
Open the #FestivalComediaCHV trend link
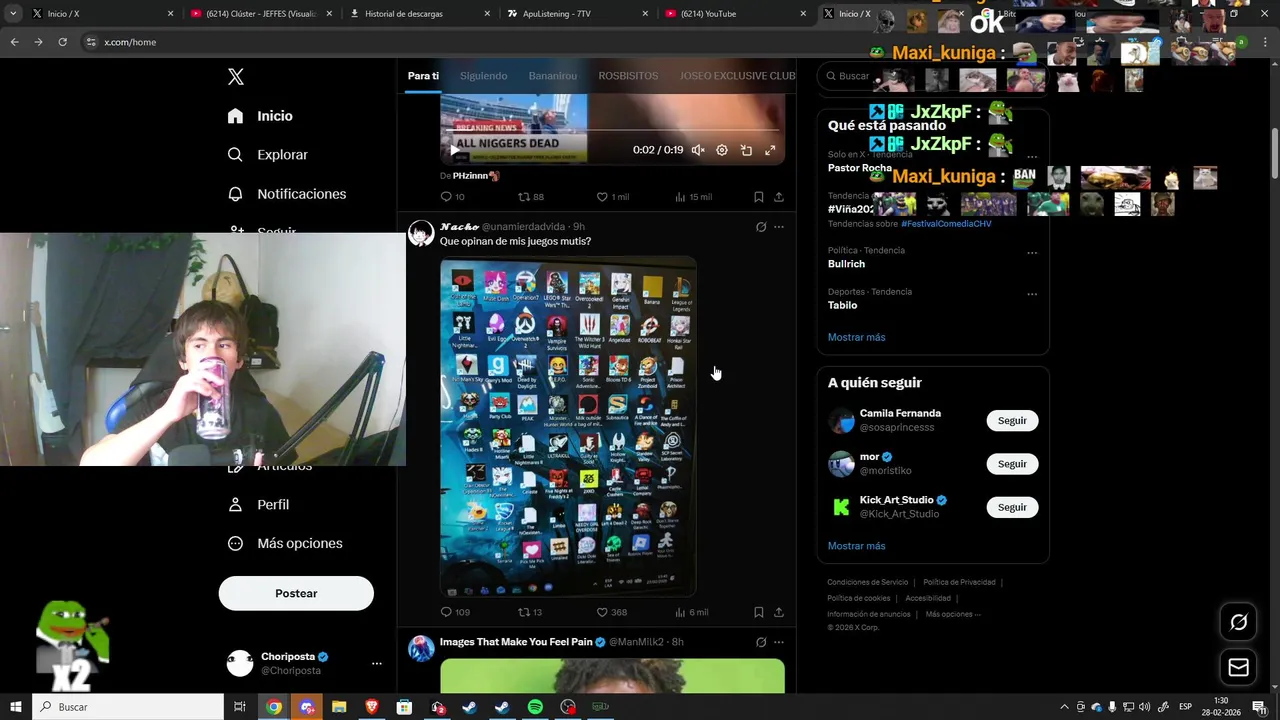point(946,224)
